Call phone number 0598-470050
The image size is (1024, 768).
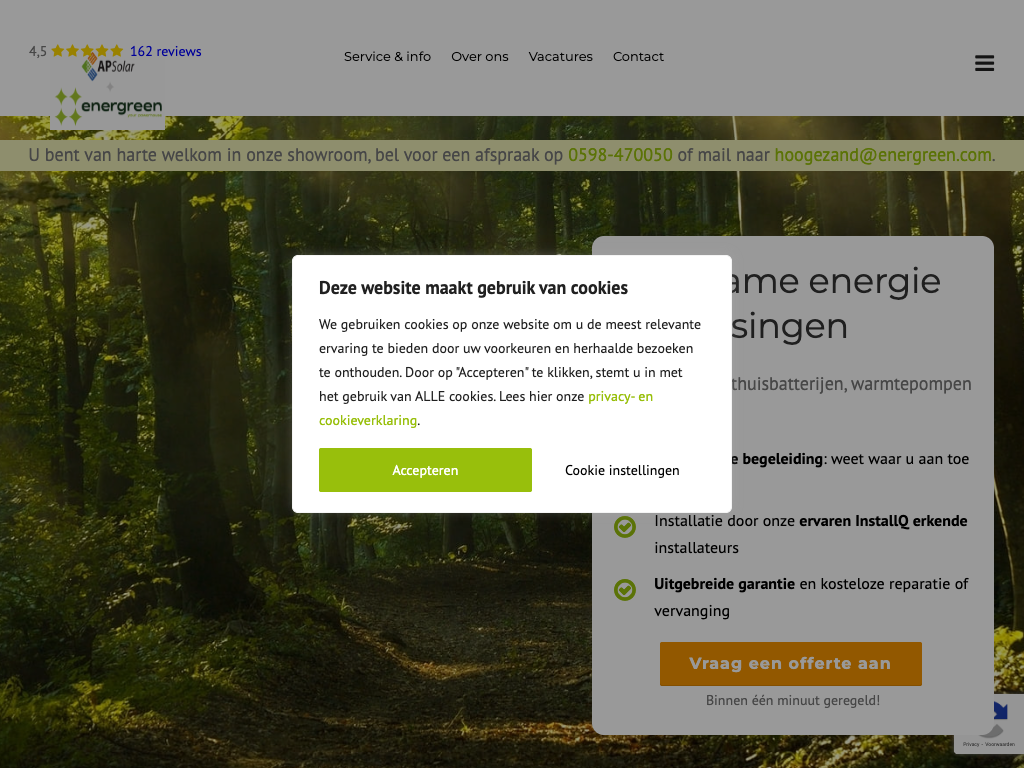tap(620, 155)
